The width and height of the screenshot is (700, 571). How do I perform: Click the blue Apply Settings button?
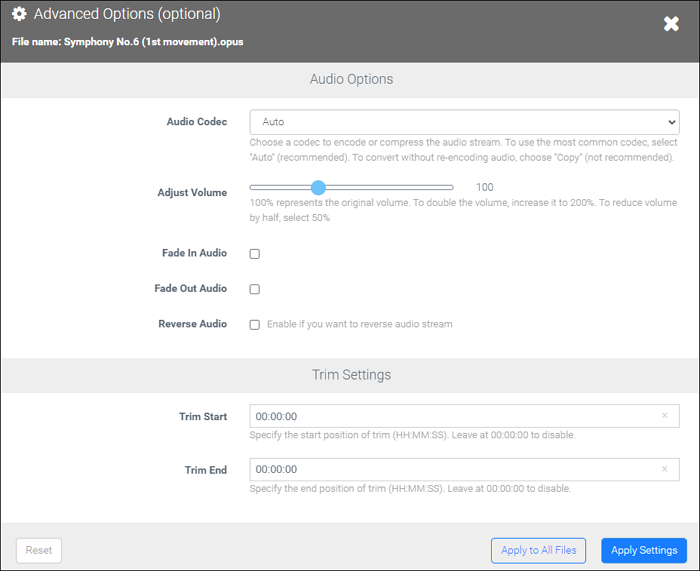tap(643, 550)
